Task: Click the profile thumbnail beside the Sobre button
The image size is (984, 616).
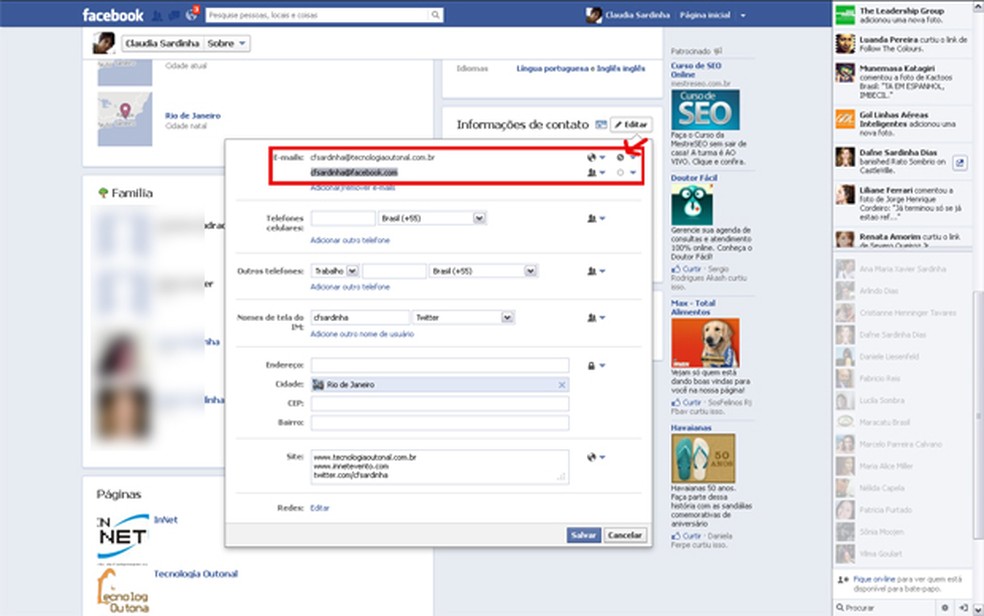Action: 104,43
